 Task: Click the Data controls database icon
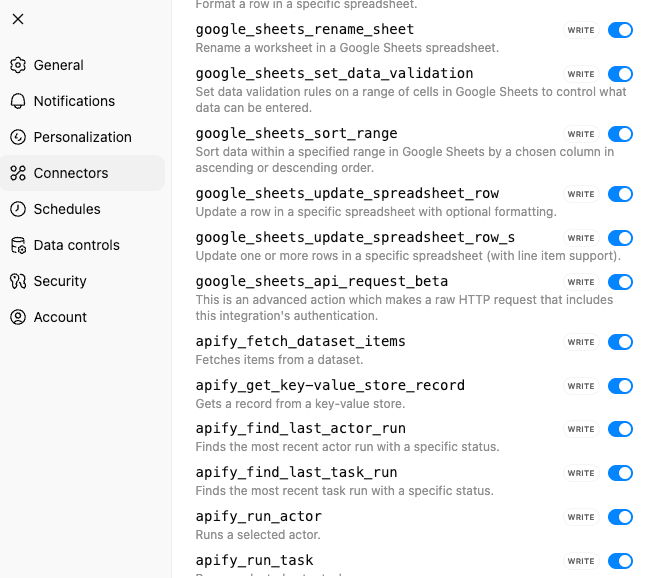coord(18,245)
